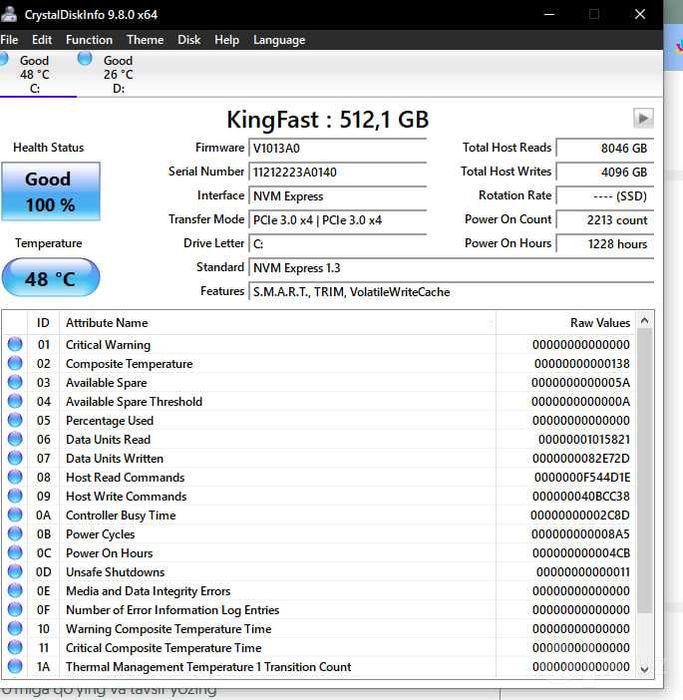The width and height of the screenshot is (683, 700).
Task: Click status icon for Media and Data Integrity Errors
Action: (x=15, y=590)
